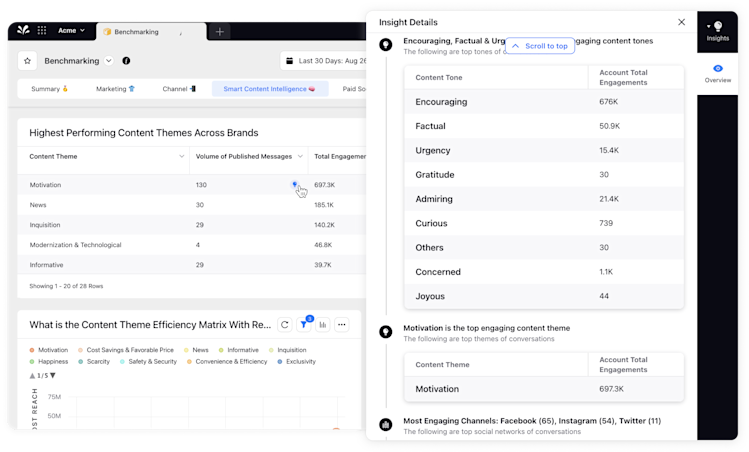Expand Volume of Published Messages column chevron
The height and width of the screenshot is (452, 749).
pyautogui.click(x=300, y=156)
